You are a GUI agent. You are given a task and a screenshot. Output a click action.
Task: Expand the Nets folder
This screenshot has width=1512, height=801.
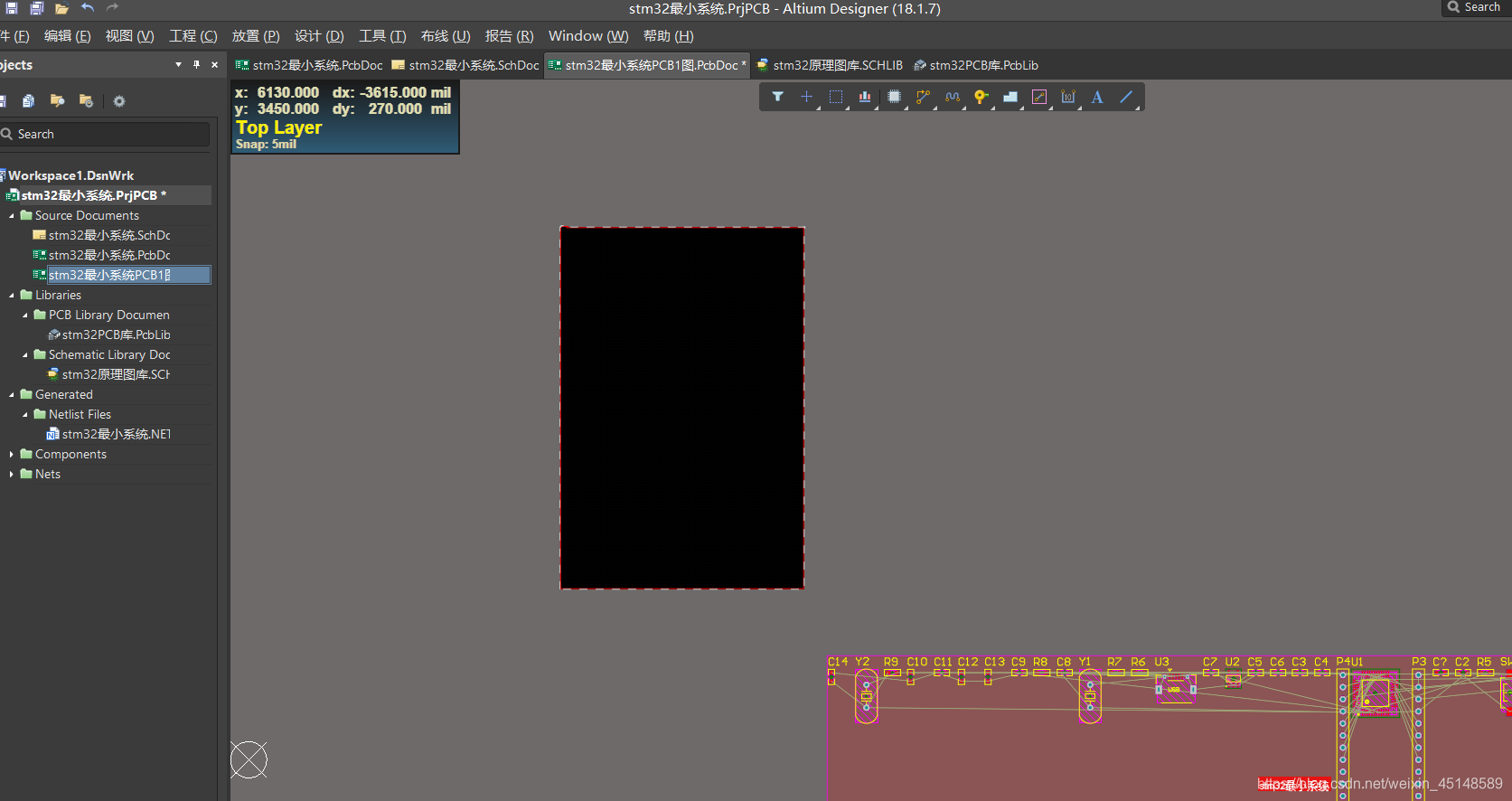(x=12, y=475)
